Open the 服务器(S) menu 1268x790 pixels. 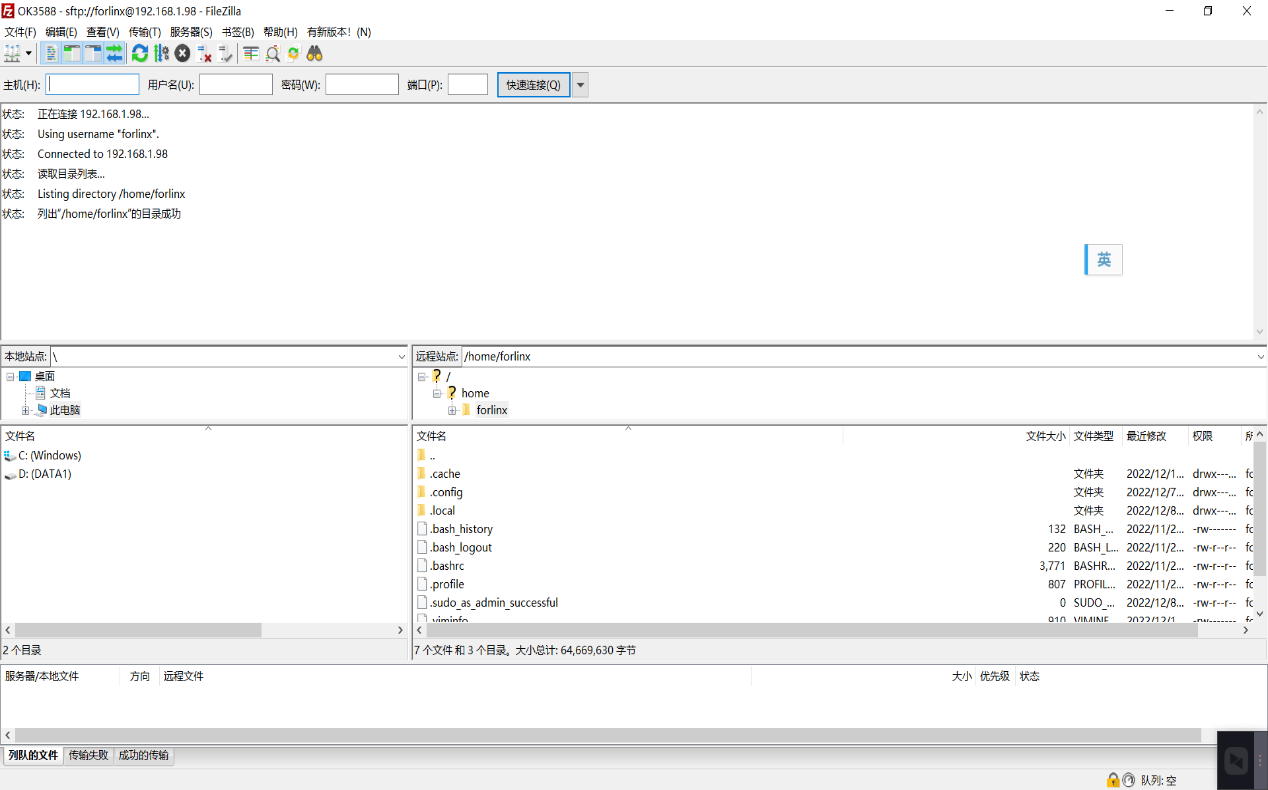[191, 32]
